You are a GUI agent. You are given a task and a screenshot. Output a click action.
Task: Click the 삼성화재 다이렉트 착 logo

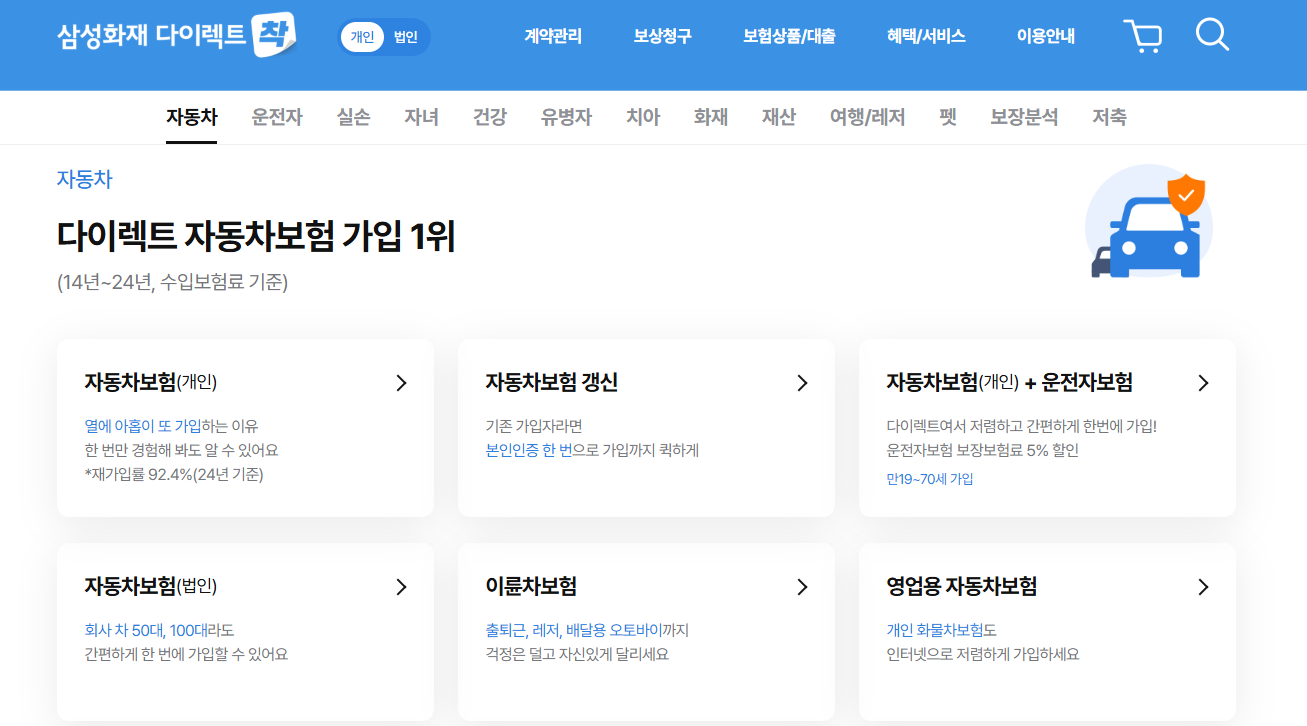pos(177,36)
